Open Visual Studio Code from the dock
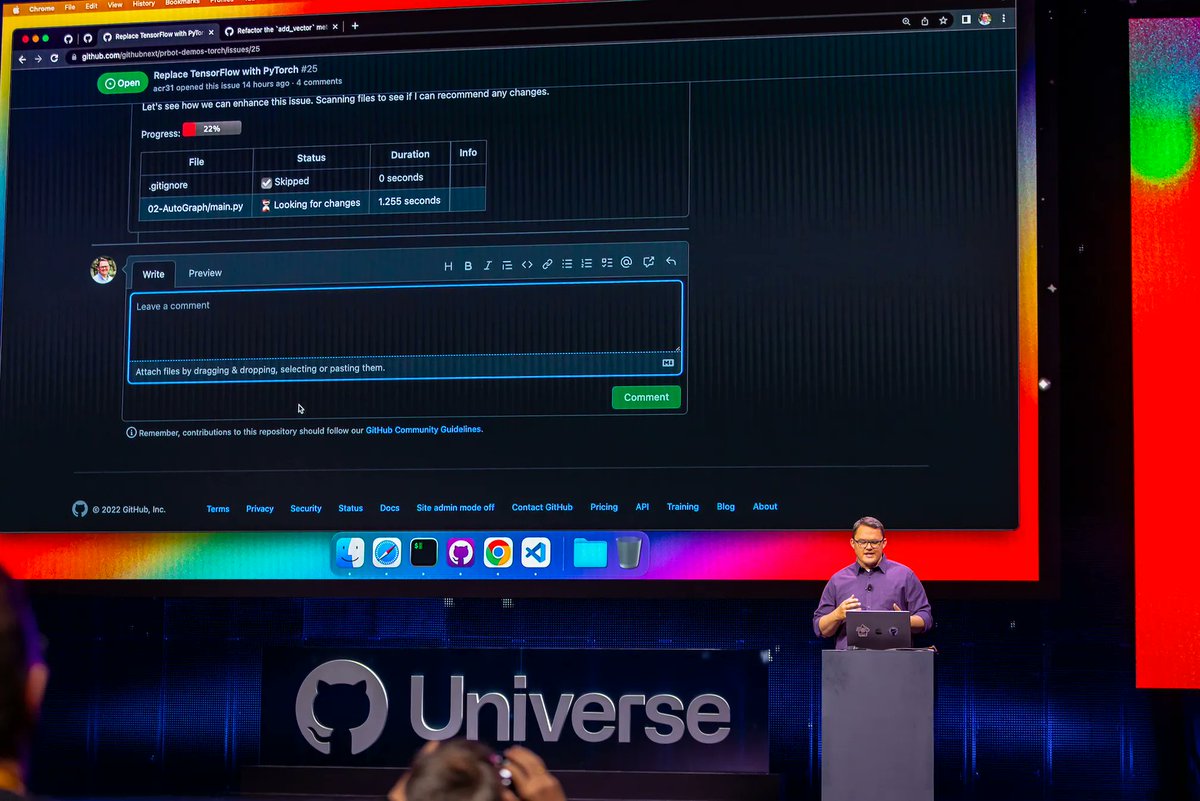Image resolution: width=1200 pixels, height=801 pixels. point(536,552)
